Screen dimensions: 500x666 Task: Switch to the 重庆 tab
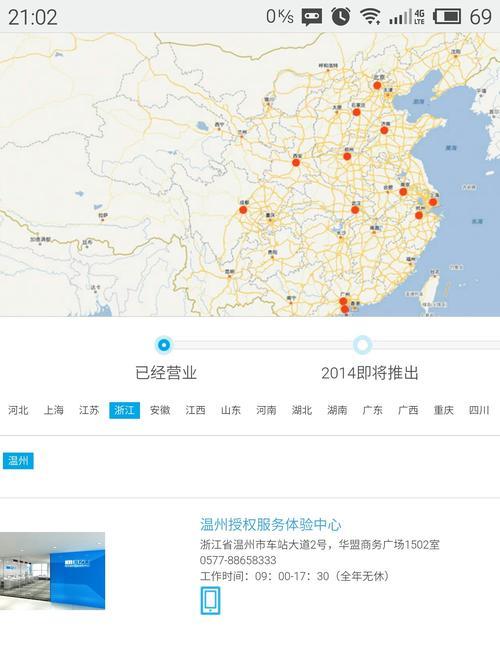(444, 410)
